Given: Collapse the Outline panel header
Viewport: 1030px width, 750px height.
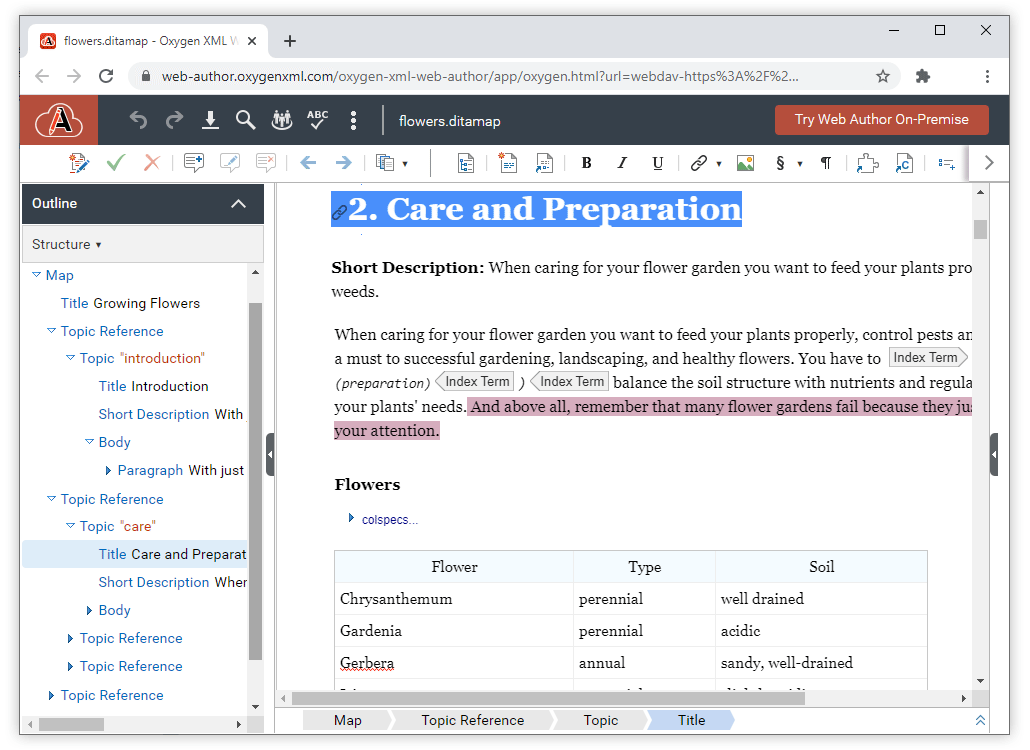Looking at the screenshot, I should click(238, 204).
